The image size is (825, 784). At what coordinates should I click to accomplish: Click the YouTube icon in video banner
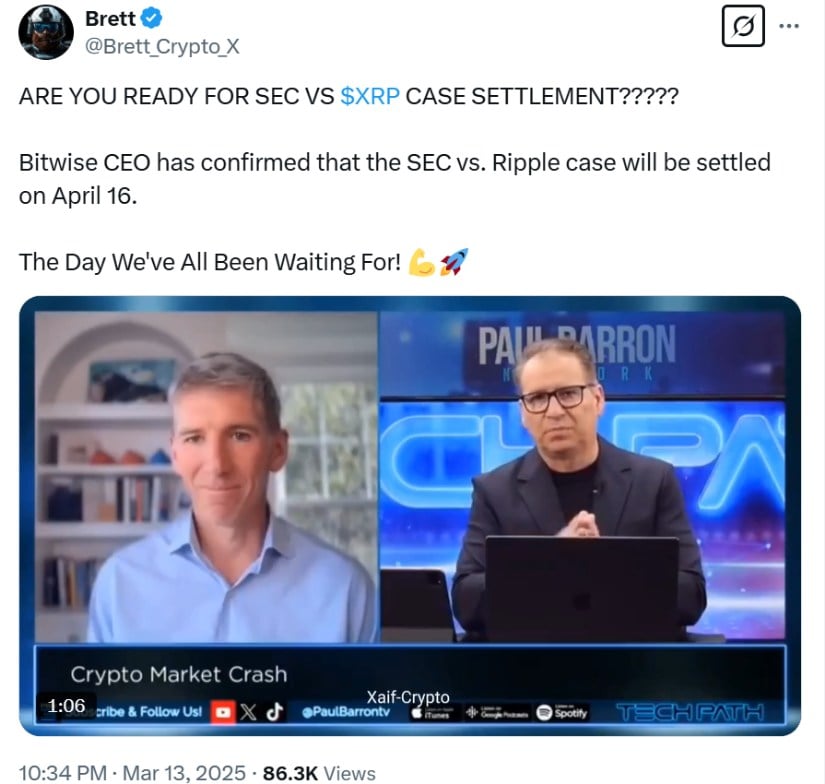tap(223, 712)
